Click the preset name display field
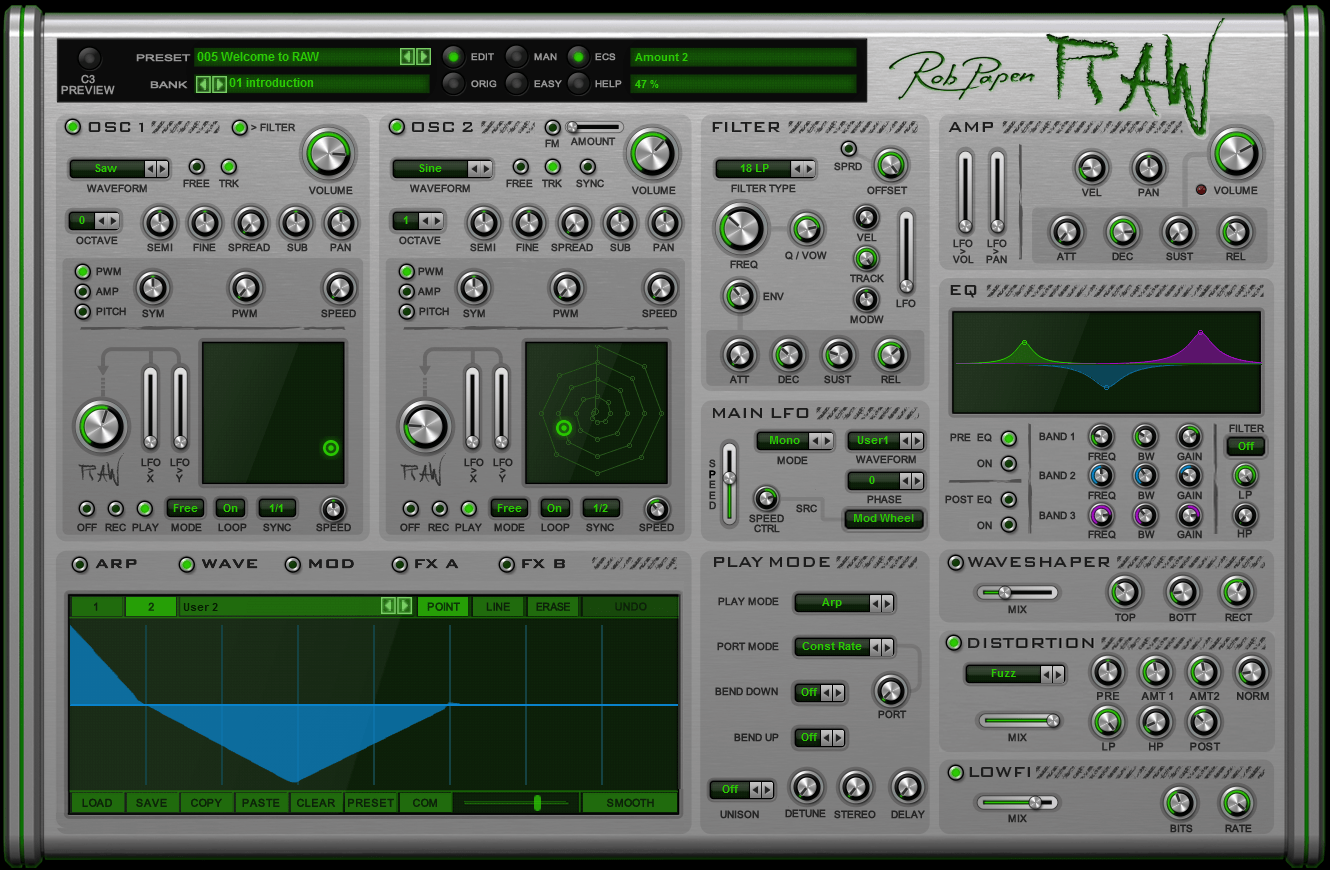This screenshot has width=1330, height=870. (x=296, y=57)
